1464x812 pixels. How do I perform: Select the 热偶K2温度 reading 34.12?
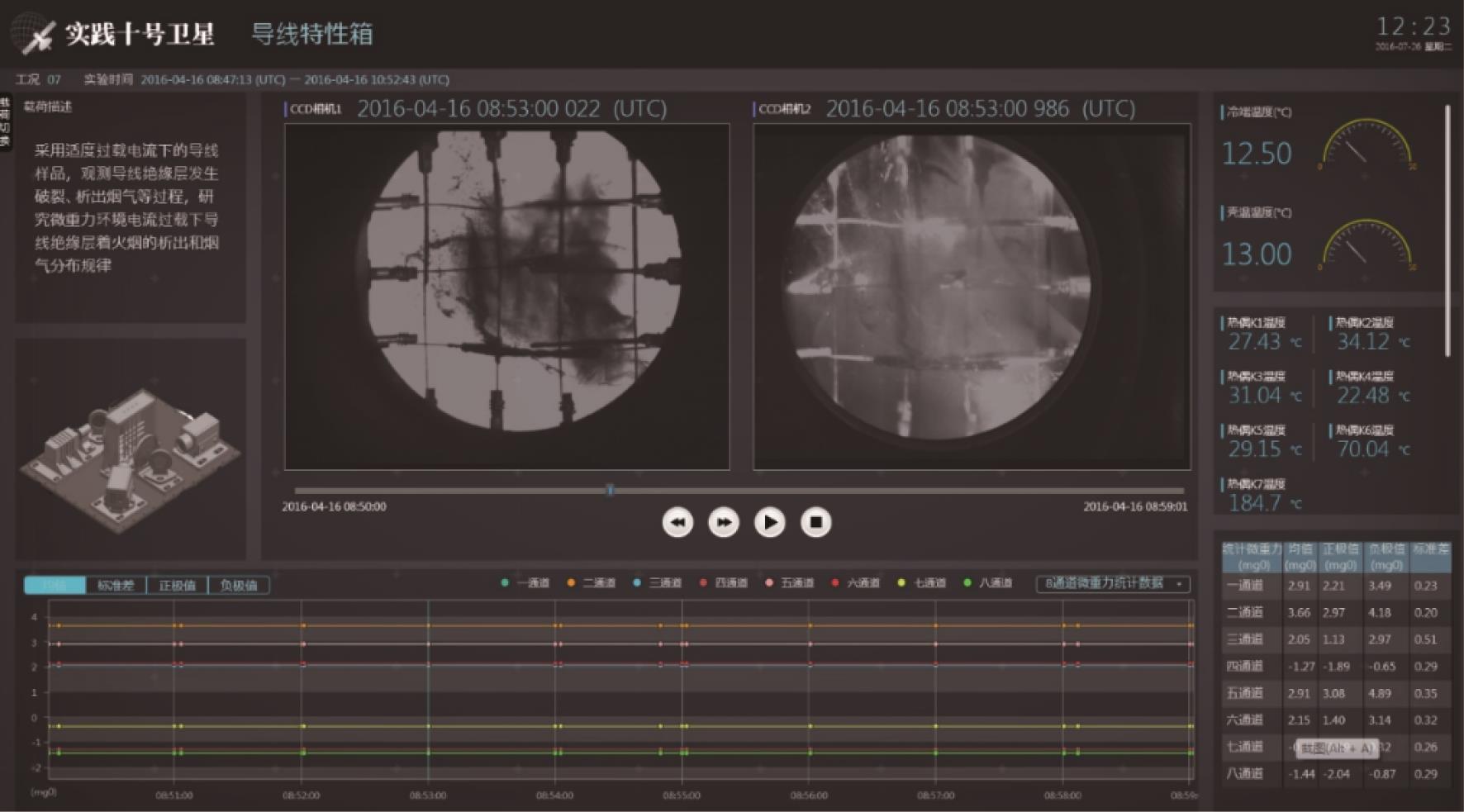[x=1363, y=342]
